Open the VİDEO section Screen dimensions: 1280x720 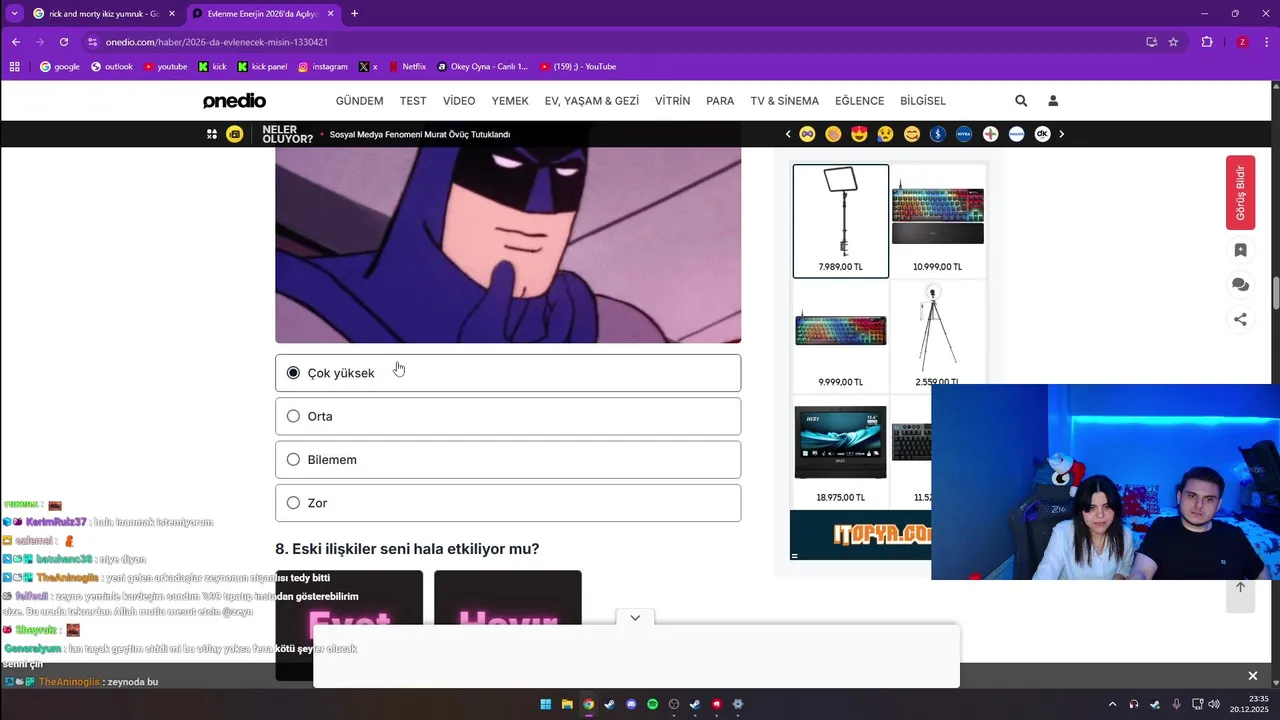[x=459, y=101]
